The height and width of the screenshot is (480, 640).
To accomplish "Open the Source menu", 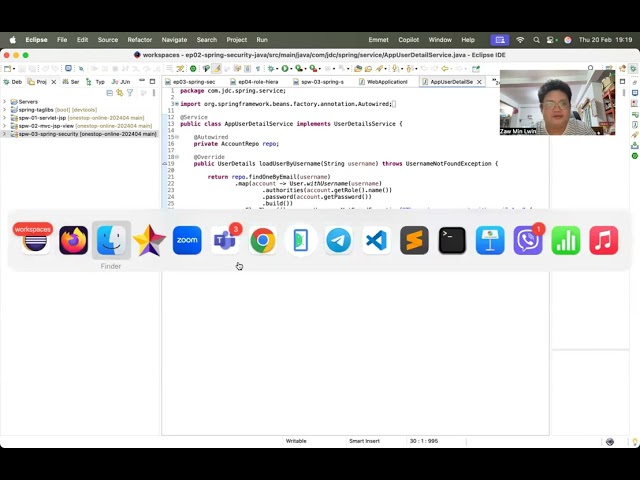I will tap(108, 40).
